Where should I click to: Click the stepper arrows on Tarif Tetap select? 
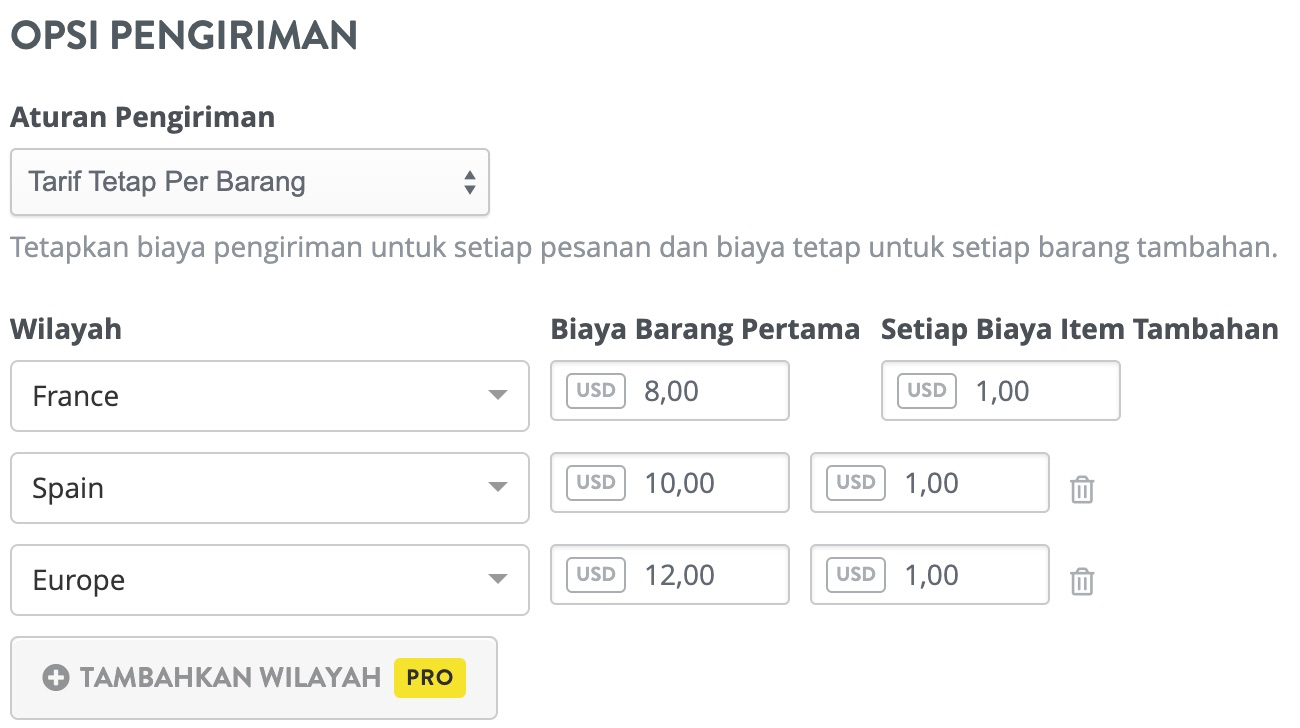[x=469, y=182]
